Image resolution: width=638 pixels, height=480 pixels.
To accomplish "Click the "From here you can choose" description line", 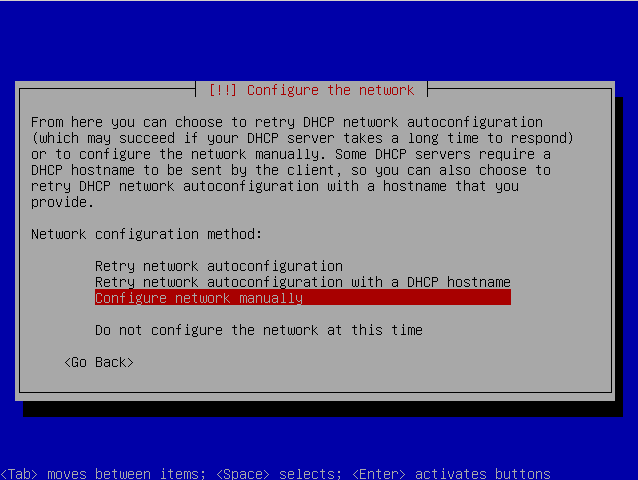I will tap(286, 122).
